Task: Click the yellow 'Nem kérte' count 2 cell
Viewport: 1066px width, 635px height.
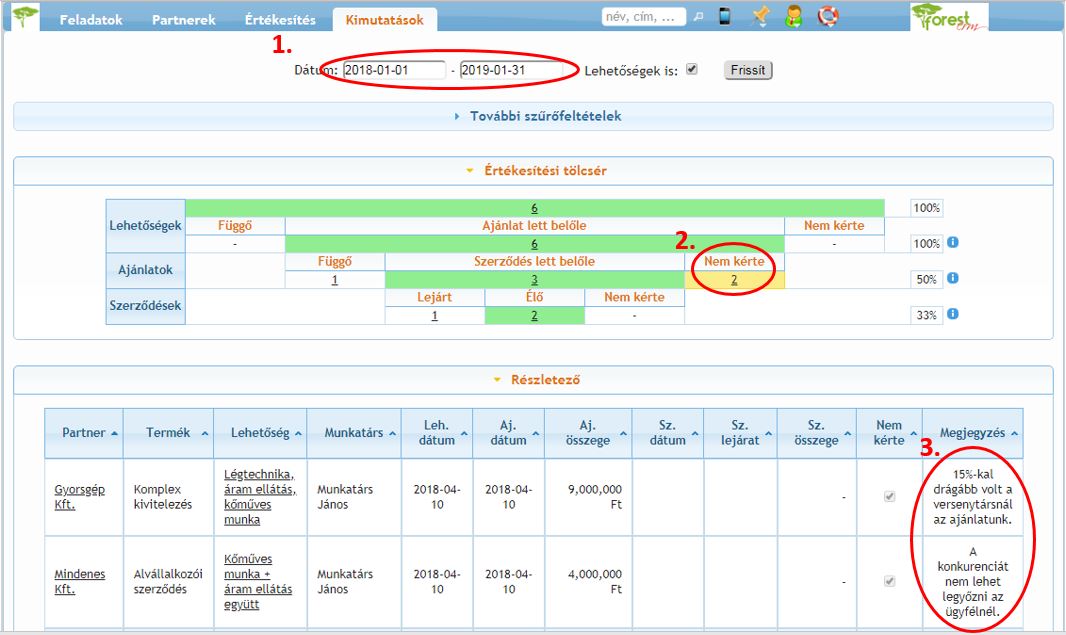Action: pos(734,280)
